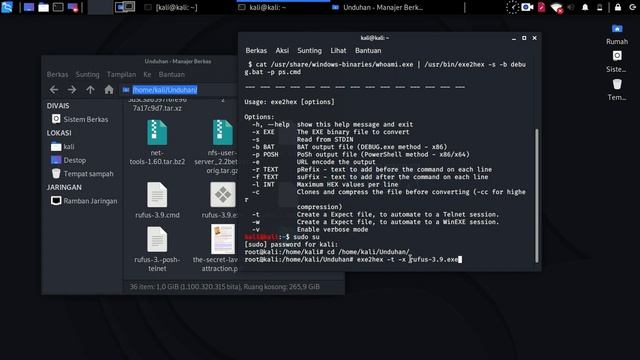Go to the home folder in the file manager
The width and height of the screenshot is (640, 360).
109,89
